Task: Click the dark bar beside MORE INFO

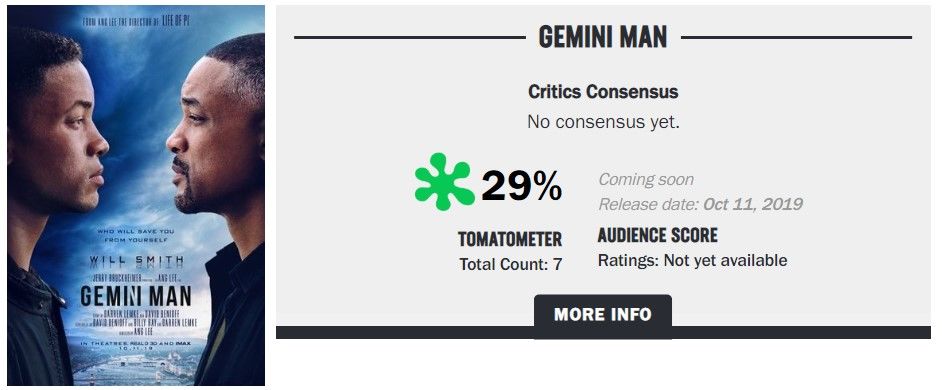Action: coord(405,332)
